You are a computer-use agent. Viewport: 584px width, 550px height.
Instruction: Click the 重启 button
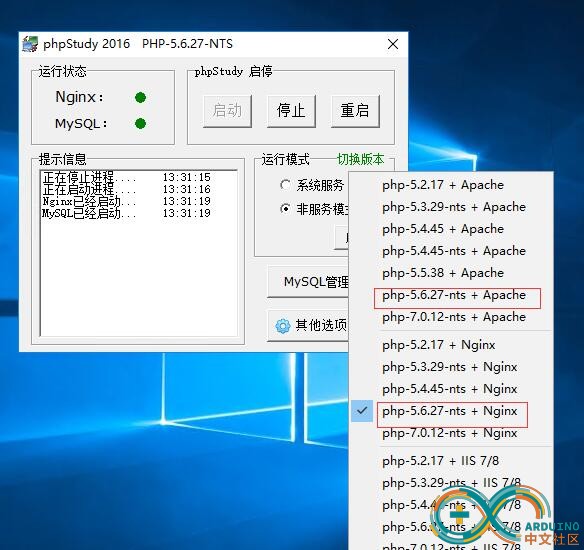click(355, 111)
